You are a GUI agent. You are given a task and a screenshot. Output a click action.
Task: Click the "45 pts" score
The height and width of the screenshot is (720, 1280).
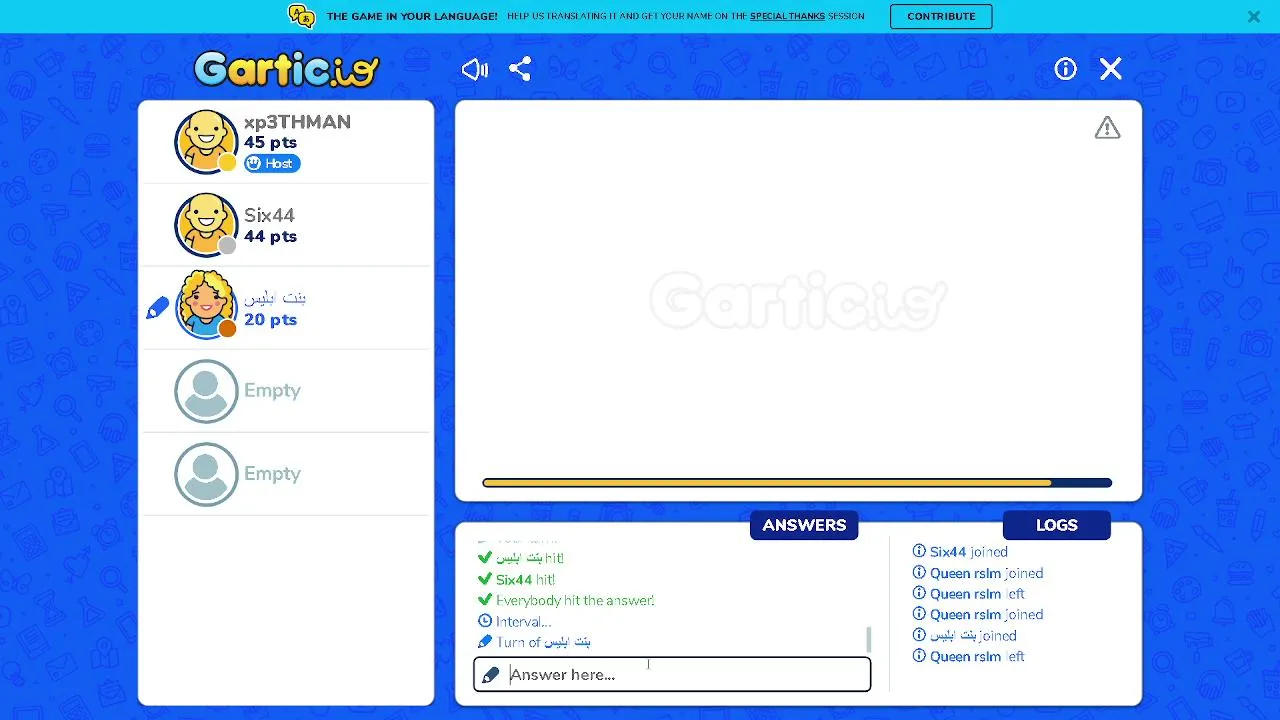click(270, 143)
